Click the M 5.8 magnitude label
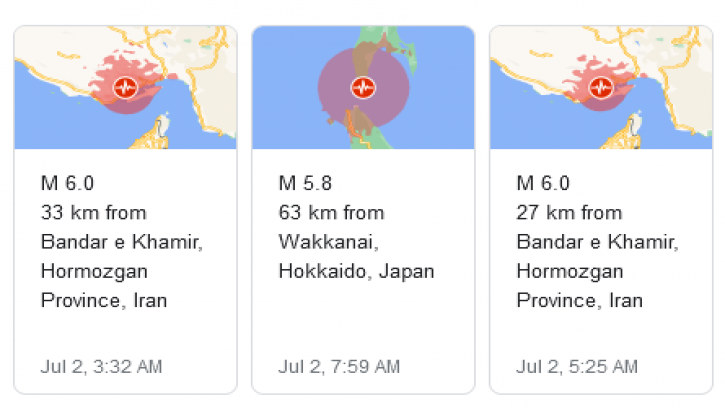Screen dimensions: 725x408 click(x=304, y=183)
